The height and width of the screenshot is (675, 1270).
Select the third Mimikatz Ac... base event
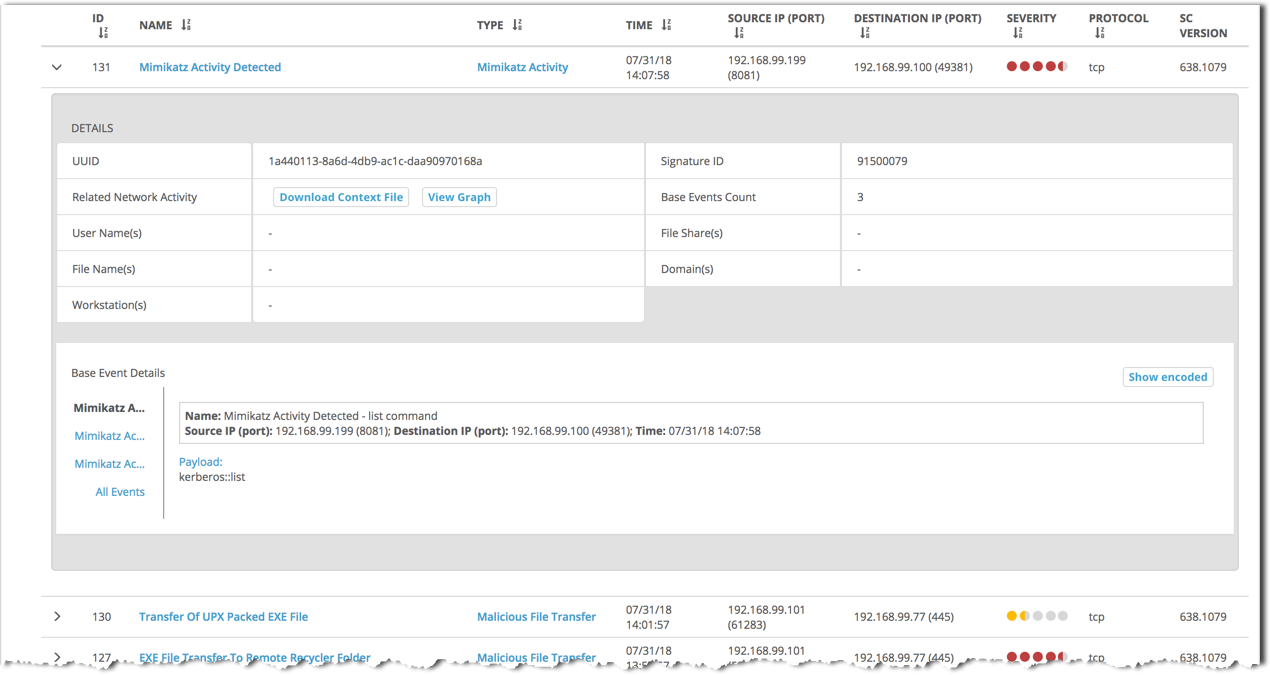[x=109, y=464]
